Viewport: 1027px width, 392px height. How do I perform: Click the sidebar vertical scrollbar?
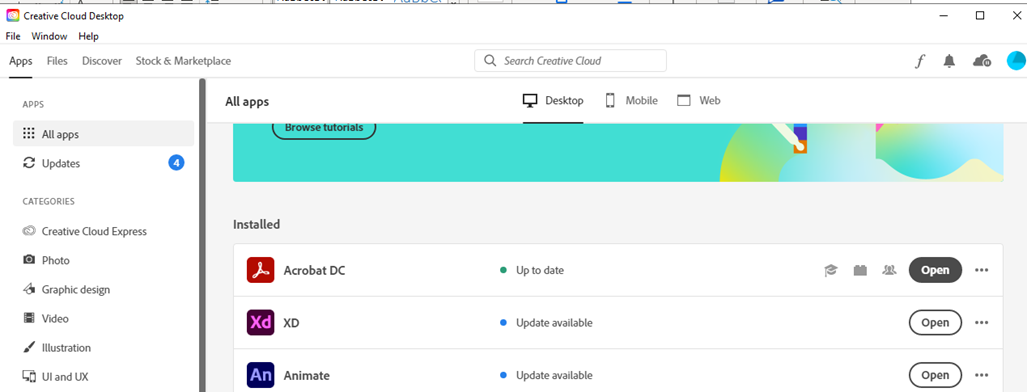[x=202, y=235]
